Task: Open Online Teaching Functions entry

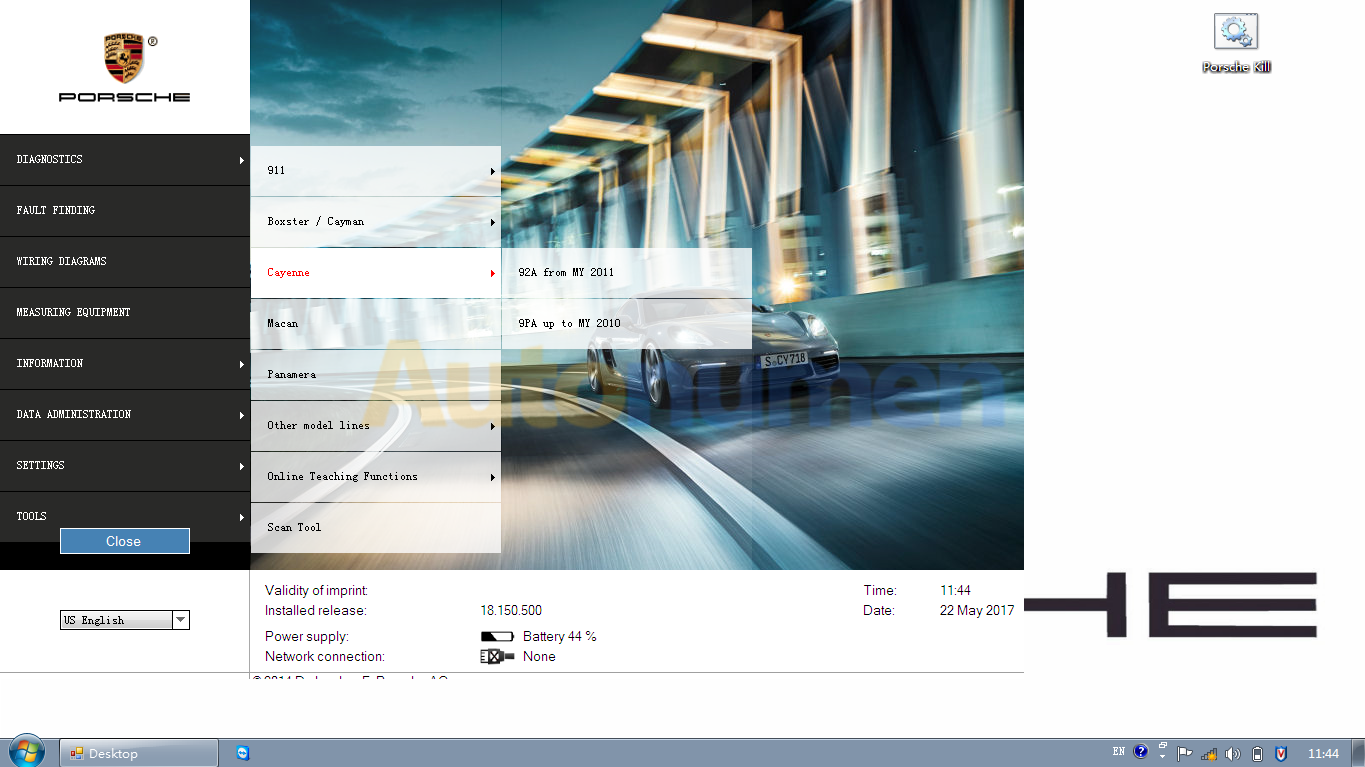Action: tap(376, 477)
